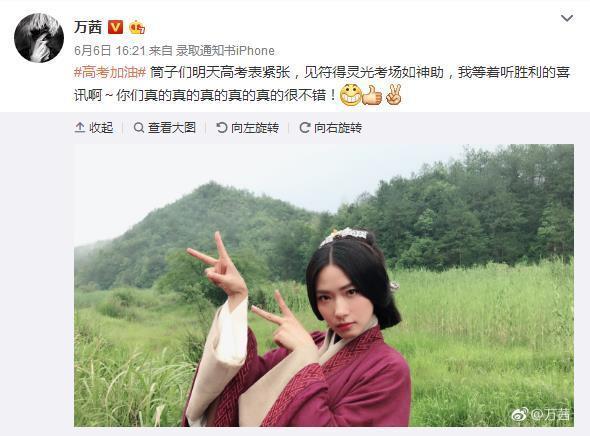Screen dimensions: 590x436
Task: Open the post options chevron menu
Action: click(567, 18)
